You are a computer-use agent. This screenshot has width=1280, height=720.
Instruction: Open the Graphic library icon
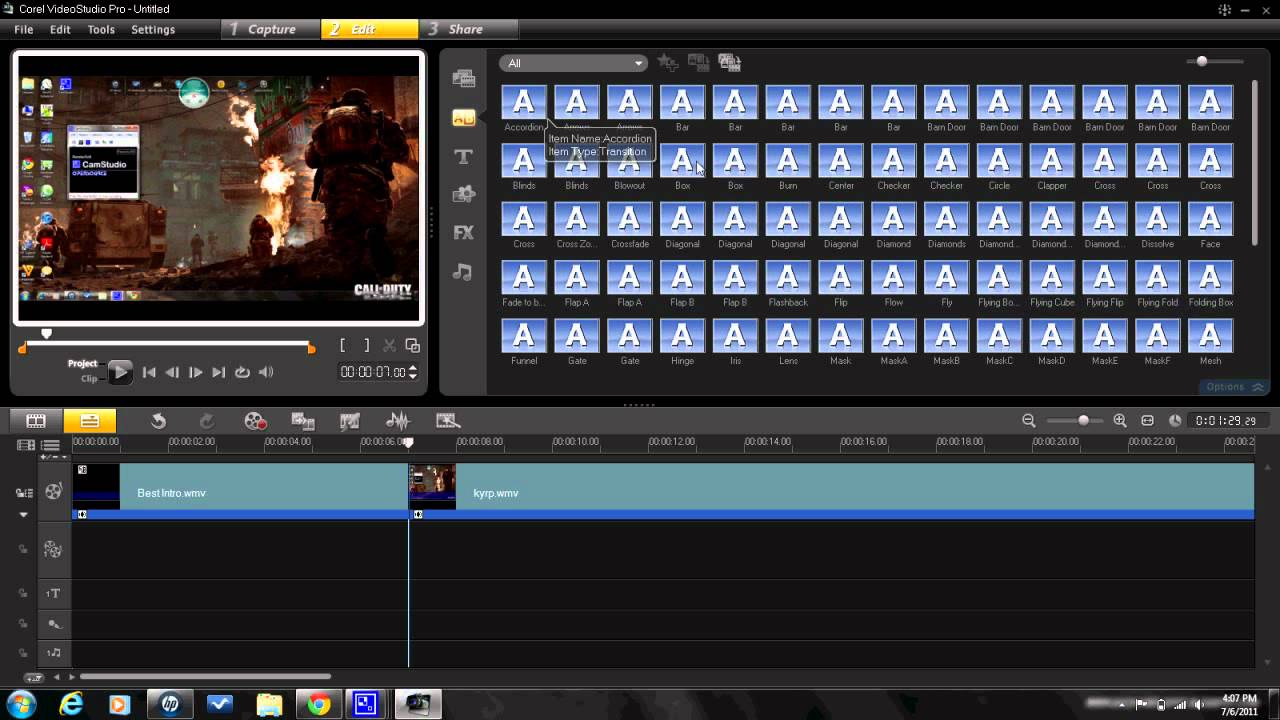pyautogui.click(x=463, y=194)
